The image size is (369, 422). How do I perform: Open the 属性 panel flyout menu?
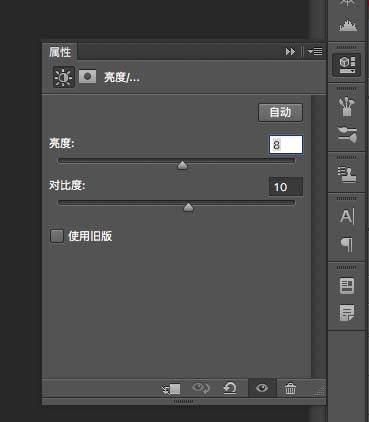pyautogui.click(x=315, y=51)
